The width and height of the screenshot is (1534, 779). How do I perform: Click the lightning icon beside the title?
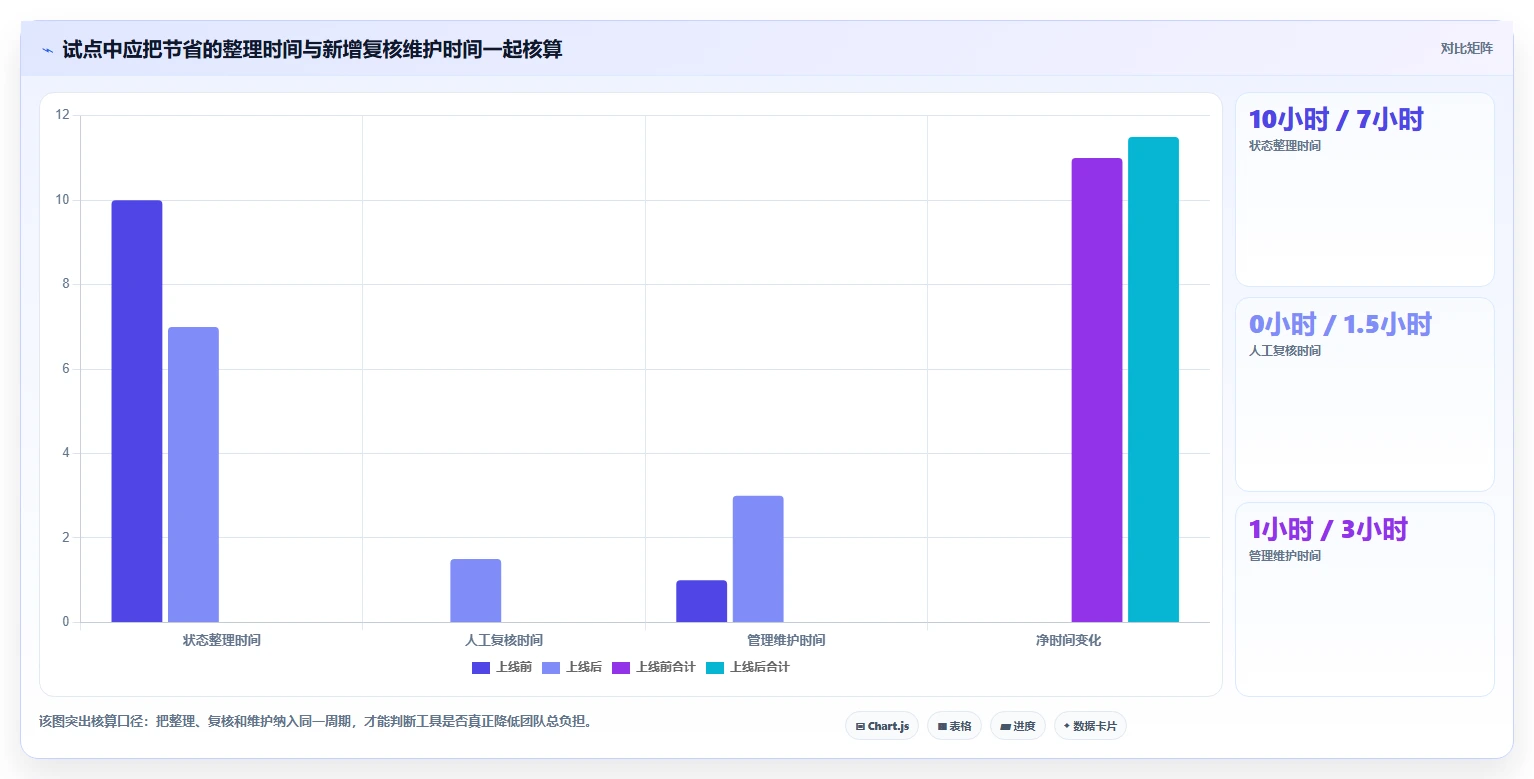pyautogui.click(x=47, y=49)
